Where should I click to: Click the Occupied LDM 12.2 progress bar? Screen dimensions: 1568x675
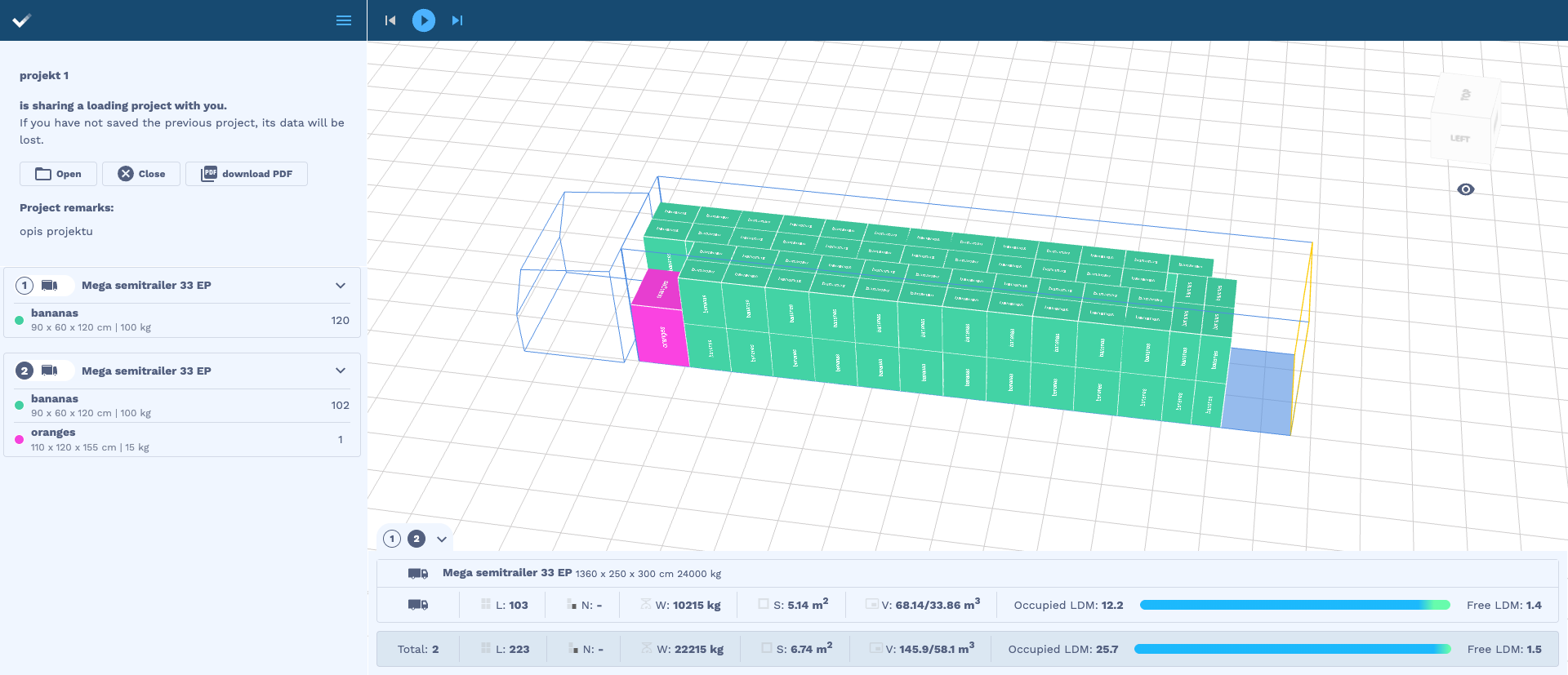click(x=1295, y=605)
